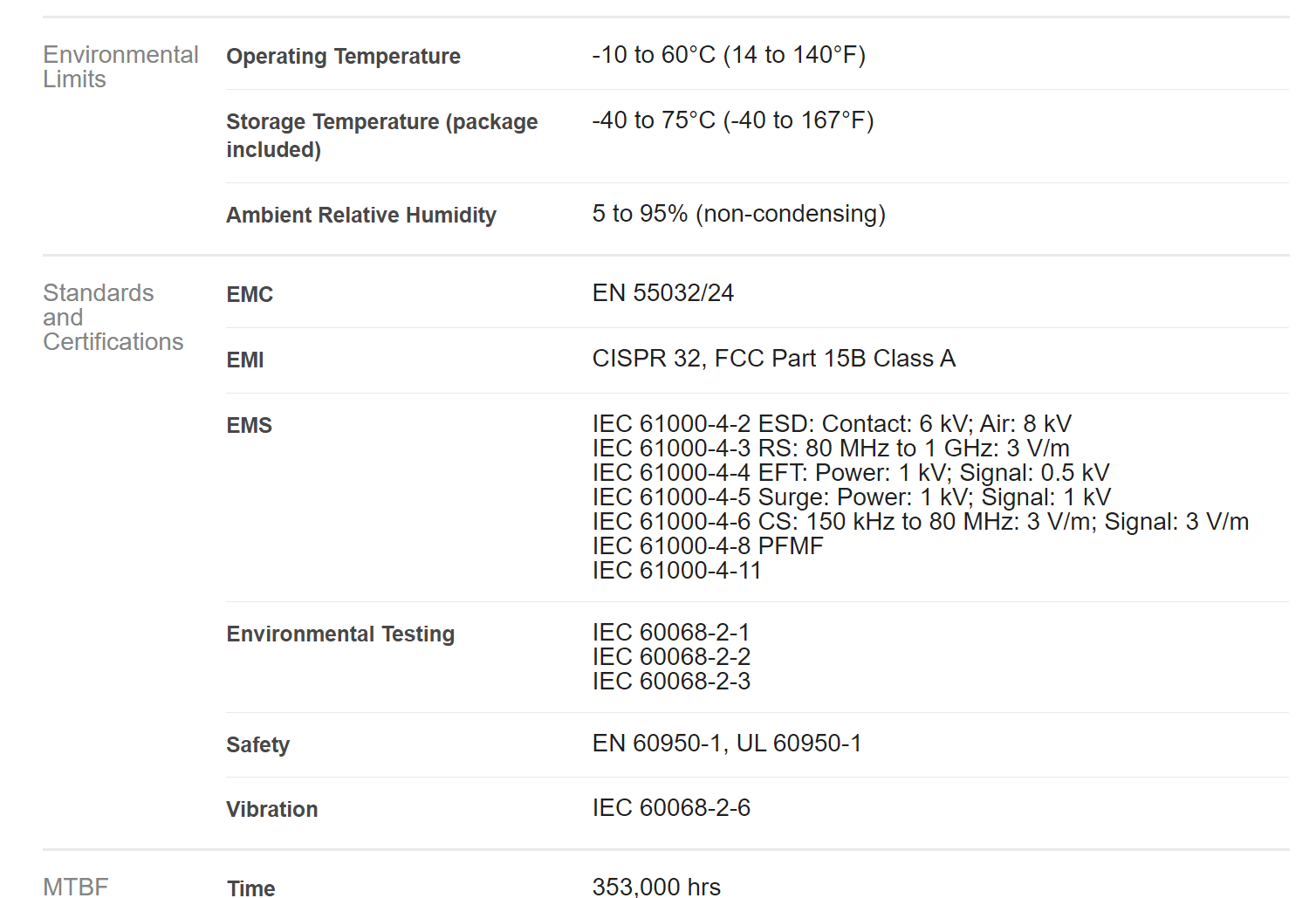Click the EMI row label
The height and width of the screenshot is (898, 1316).
244,360
